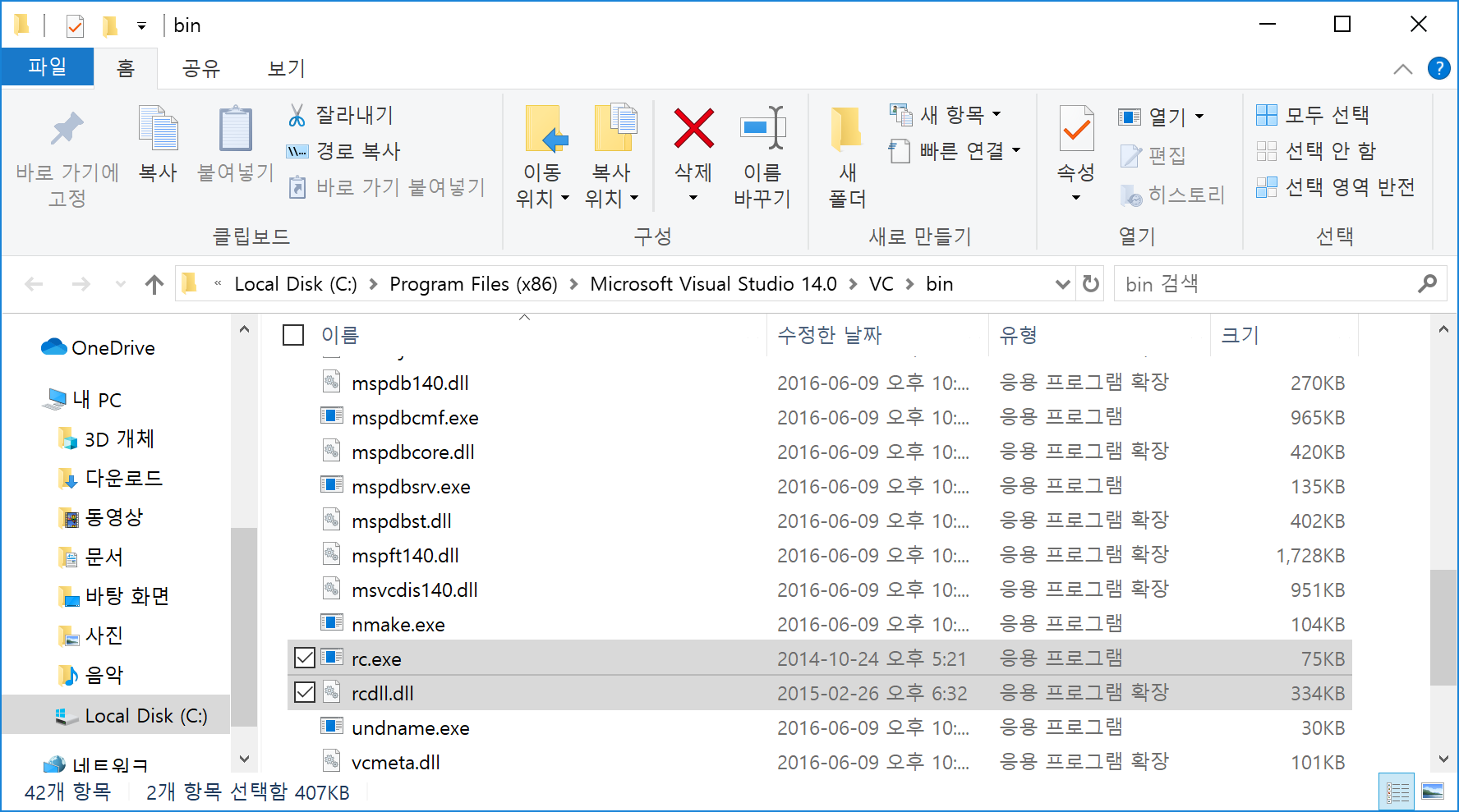Select 내 PC in navigation pane
This screenshot has height=812, width=1459.
[83, 400]
